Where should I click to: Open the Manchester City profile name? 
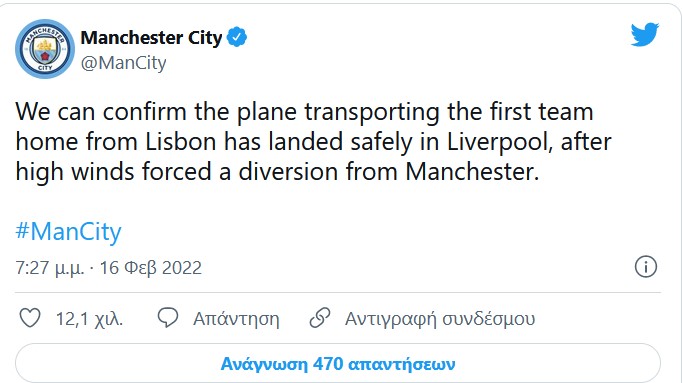(151, 37)
